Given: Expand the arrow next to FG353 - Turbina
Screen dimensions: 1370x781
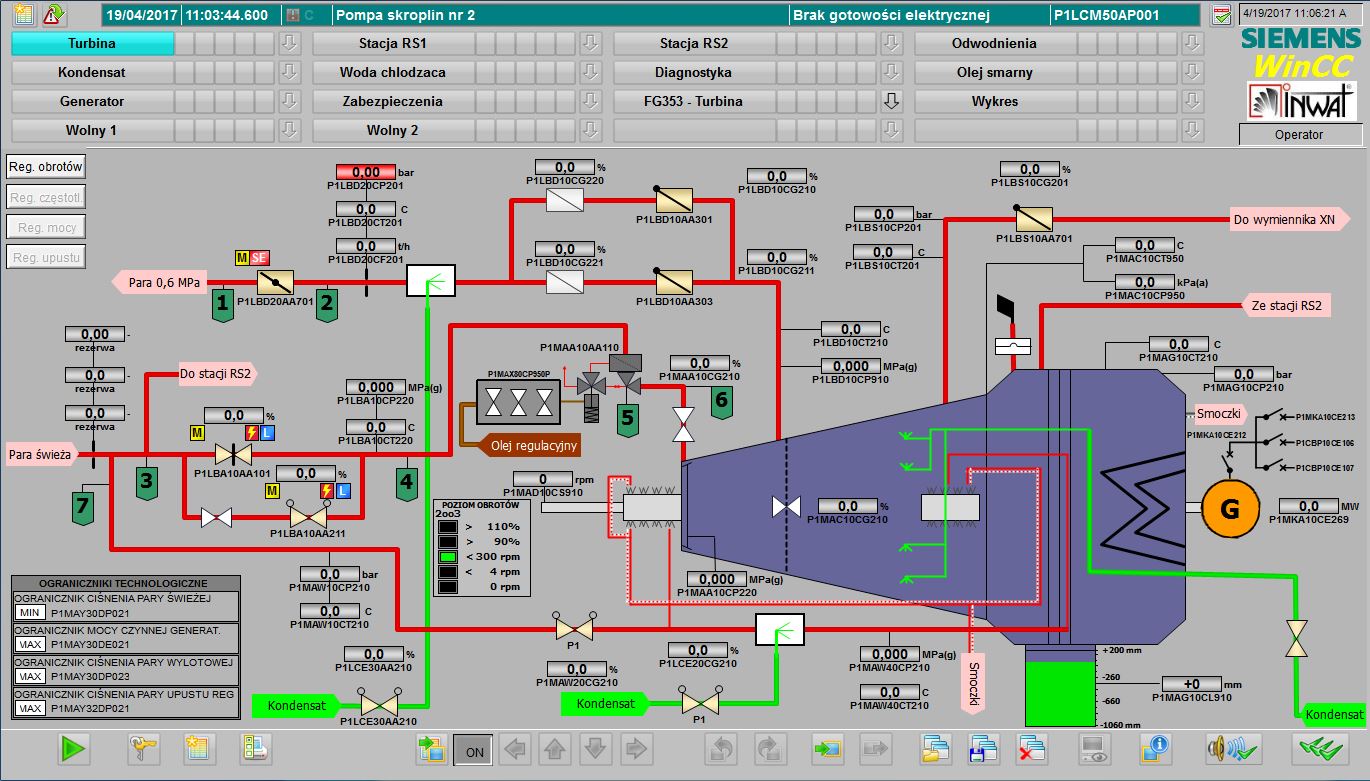Looking at the screenshot, I should tap(891, 102).
